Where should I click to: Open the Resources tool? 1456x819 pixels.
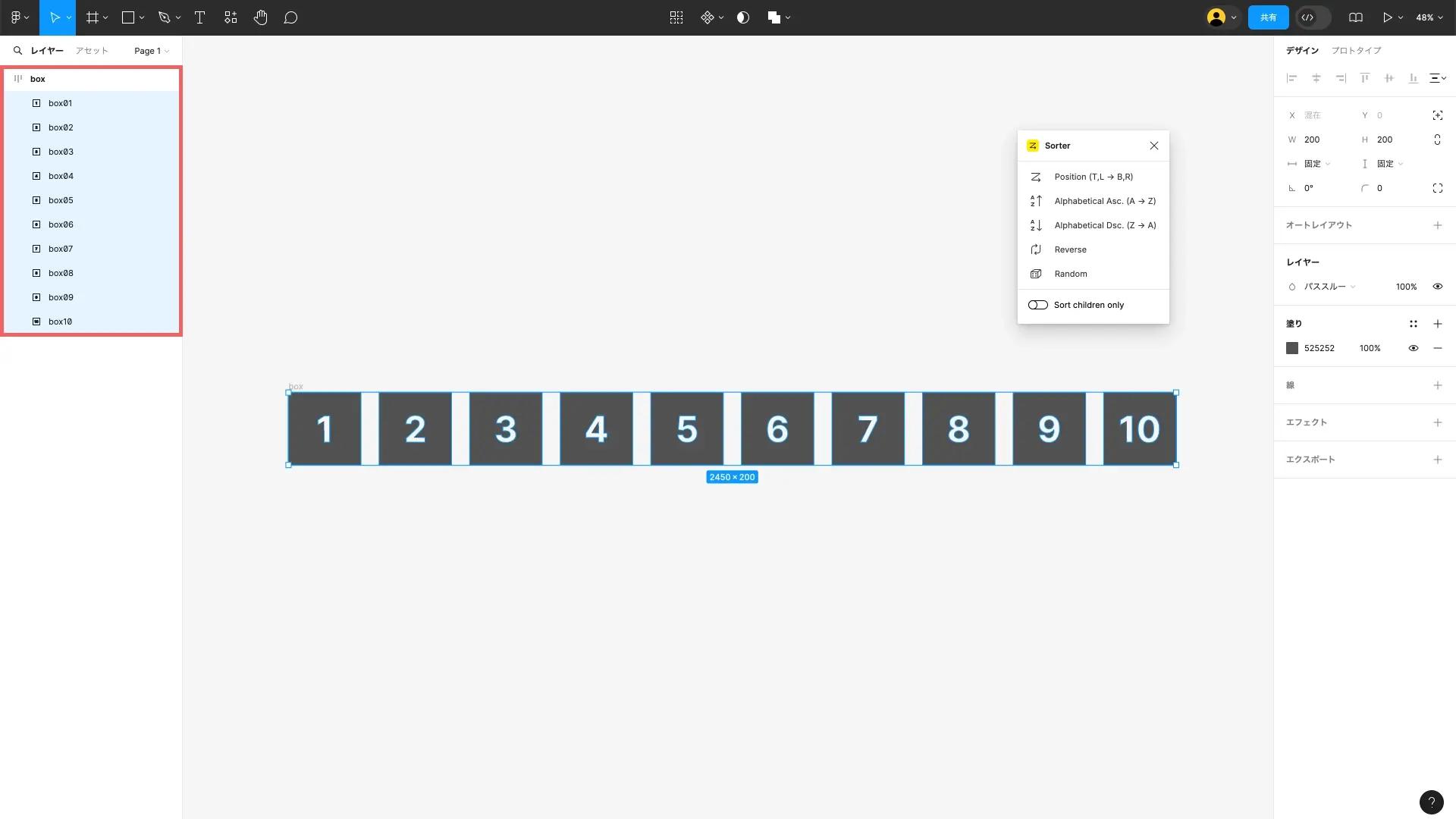click(231, 17)
